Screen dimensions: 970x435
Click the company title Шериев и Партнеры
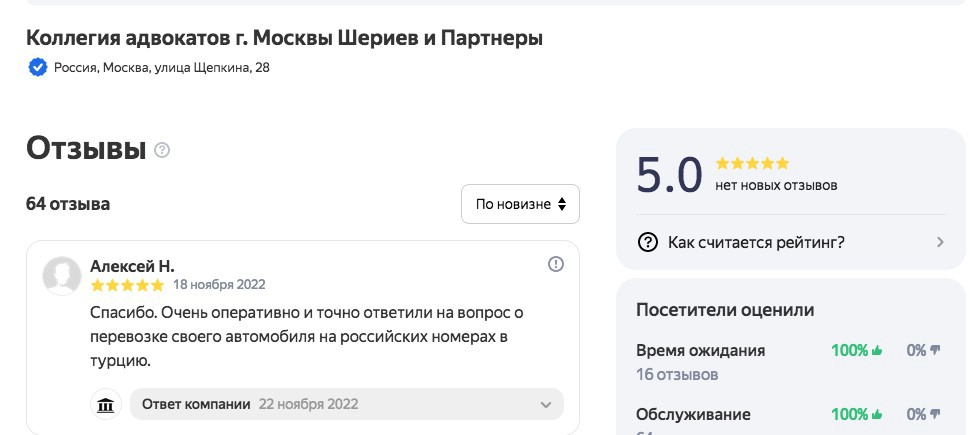coord(284,38)
